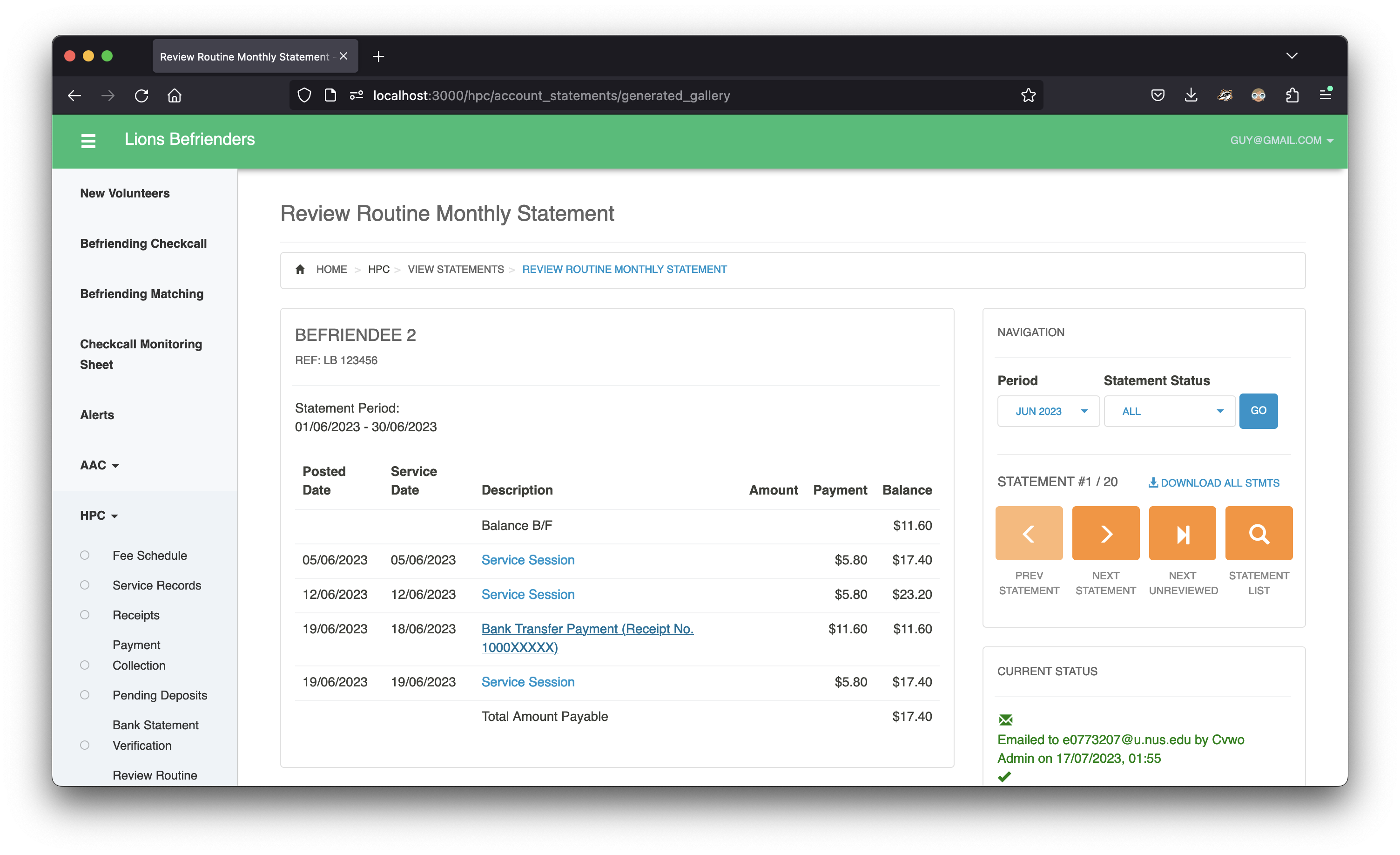Screen dimensions: 1400x855
Task: Click the GO button
Action: 1258,410
